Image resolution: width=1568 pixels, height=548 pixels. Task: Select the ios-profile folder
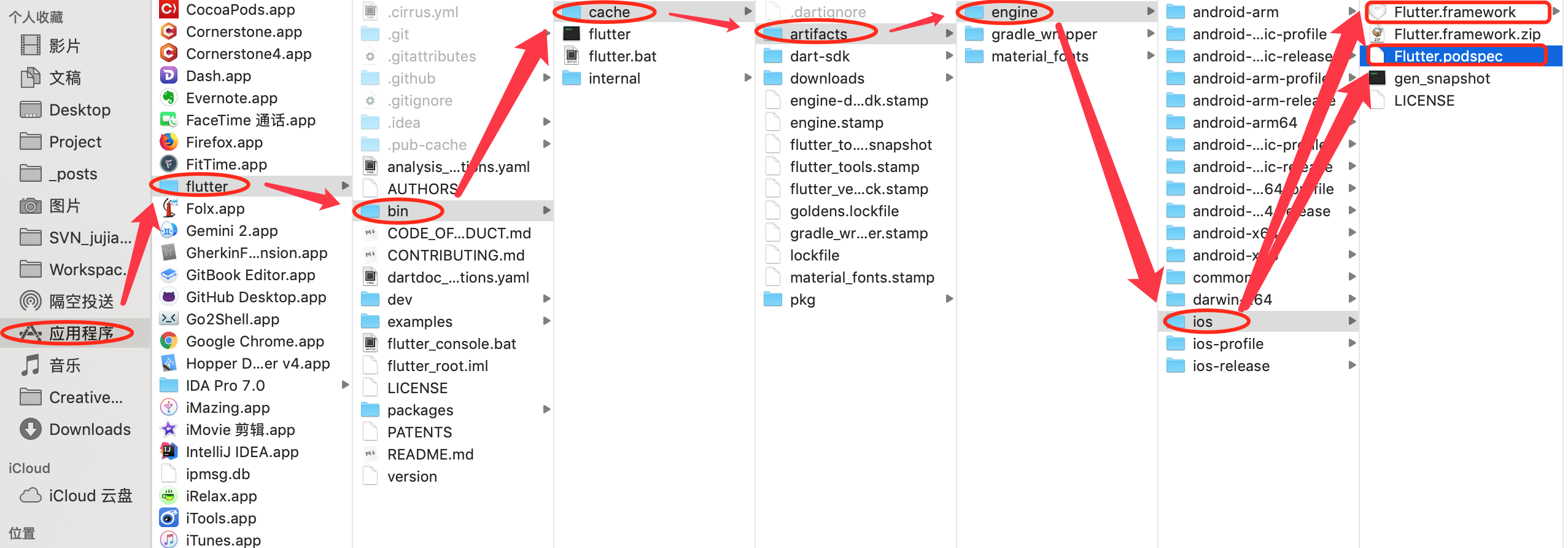[x=1259, y=343]
